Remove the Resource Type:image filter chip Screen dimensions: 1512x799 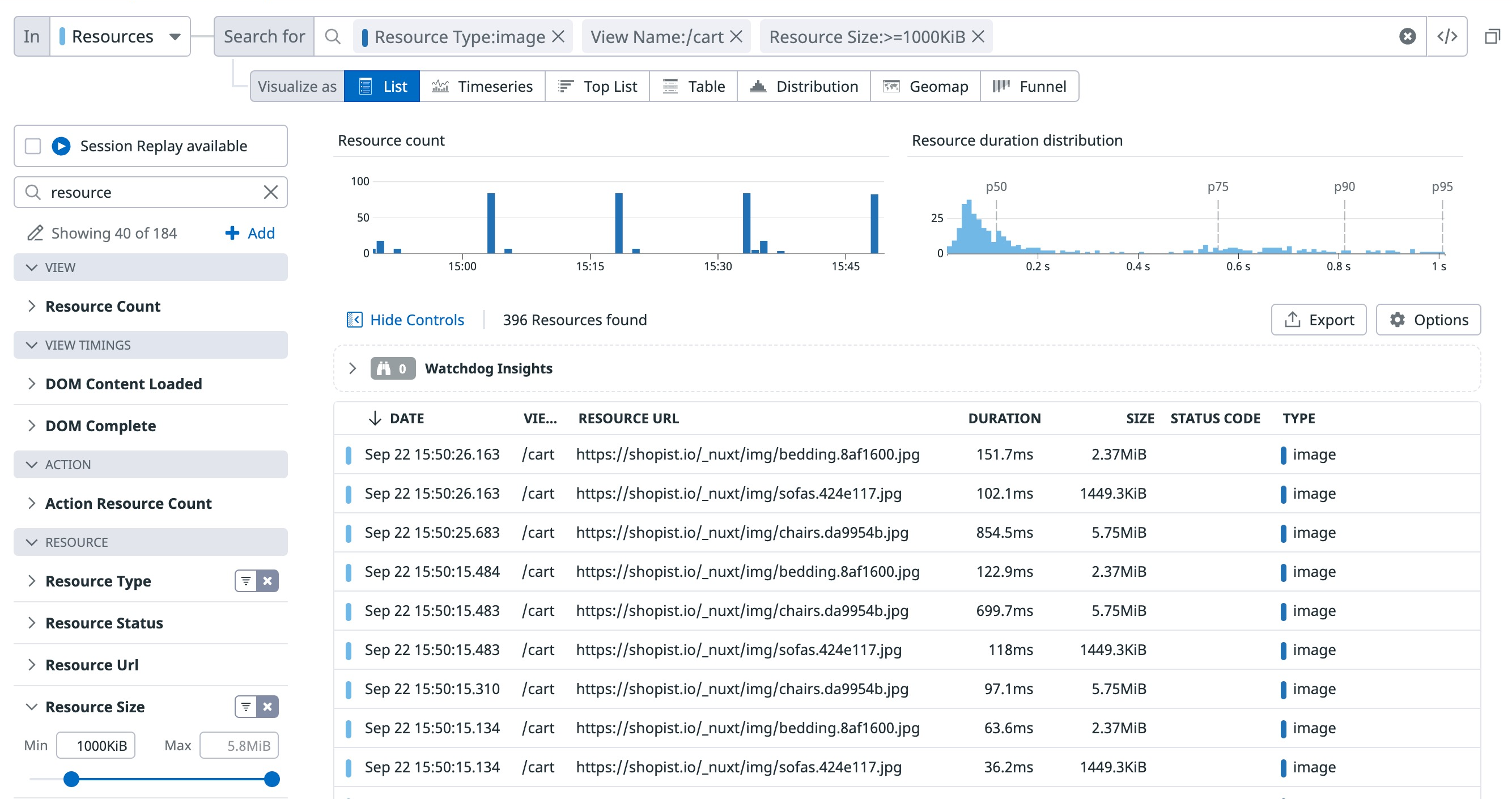(x=558, y=36)
